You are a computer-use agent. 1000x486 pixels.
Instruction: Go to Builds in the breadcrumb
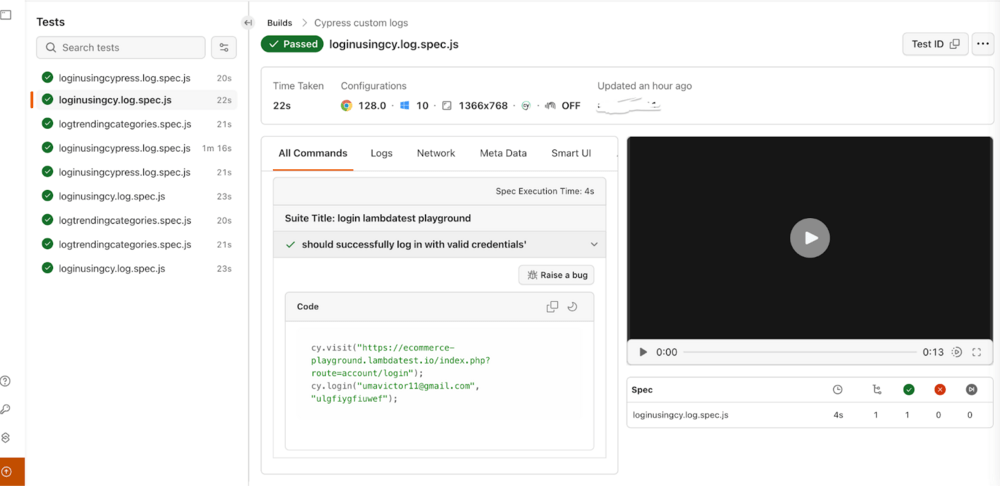pyautogui.click(x=279, y=23)
